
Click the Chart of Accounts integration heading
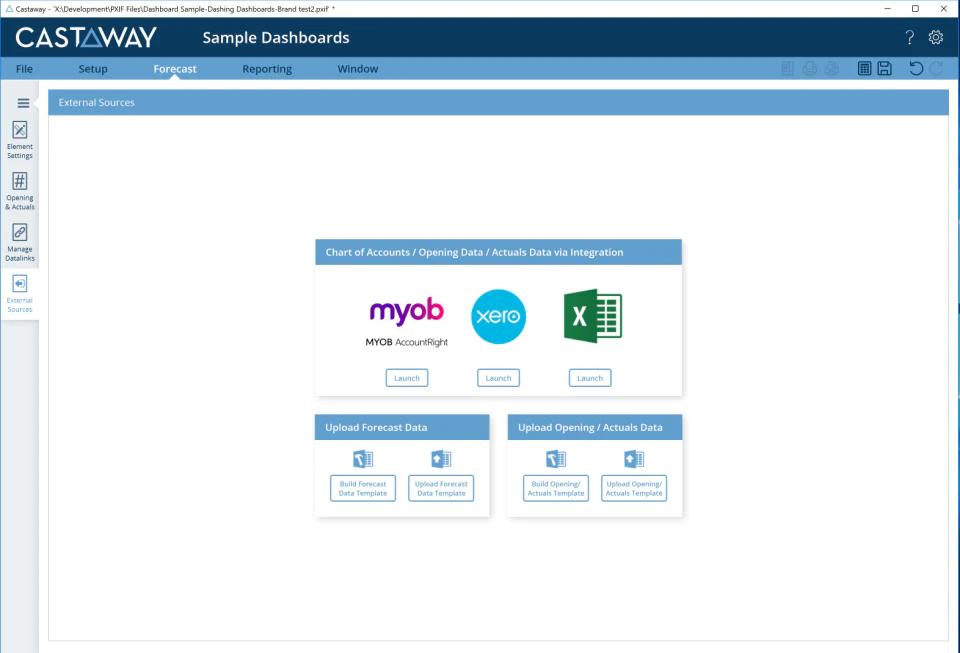[474, 252]
